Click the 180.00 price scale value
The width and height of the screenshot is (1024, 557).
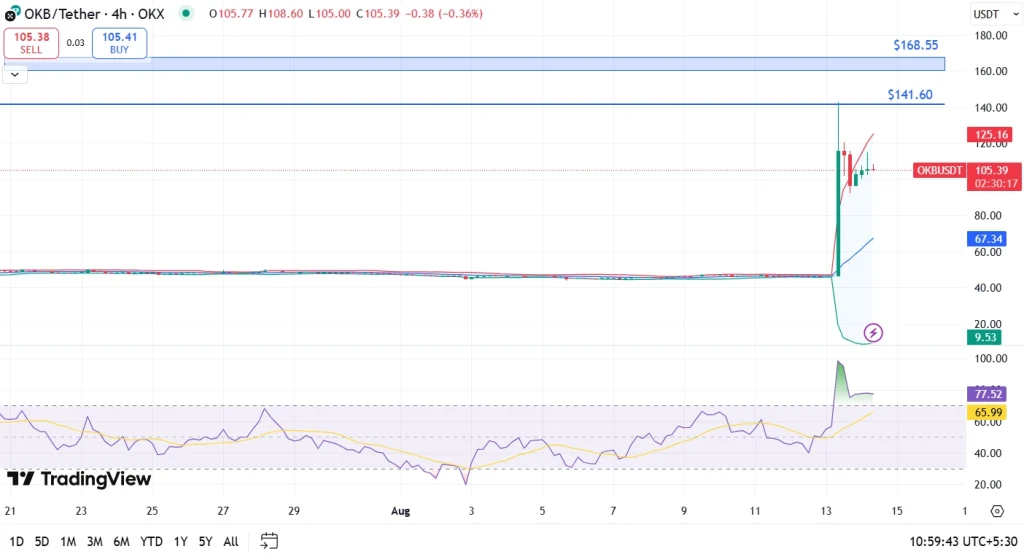point(991,36)
